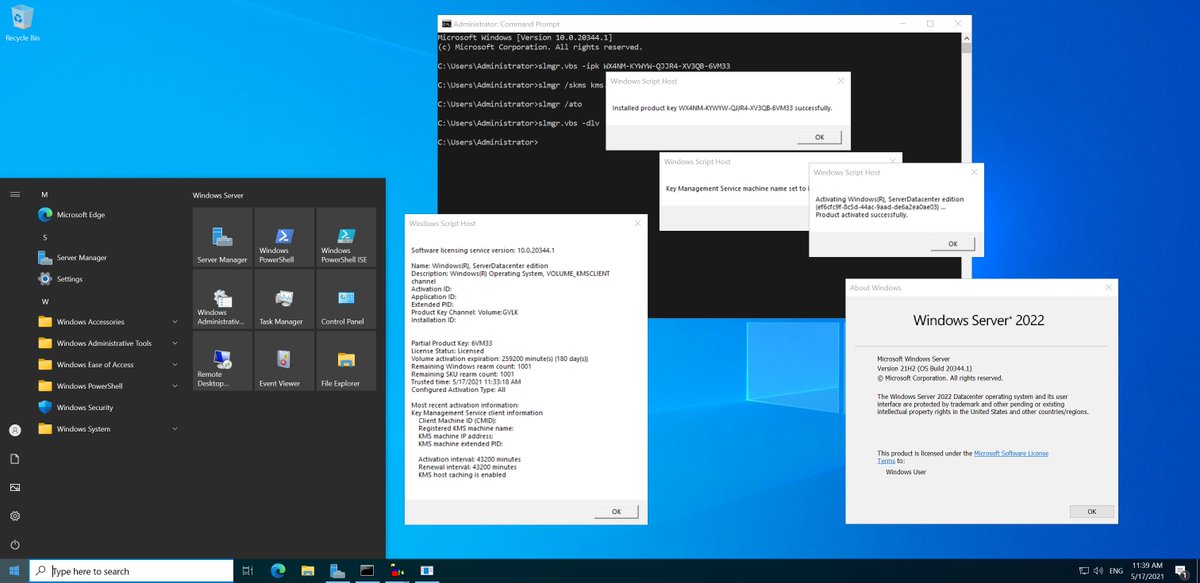The width and height of the screenshot is (1200, 583).
Task: Open network icon in system tray
Action: click(1082, 571)
